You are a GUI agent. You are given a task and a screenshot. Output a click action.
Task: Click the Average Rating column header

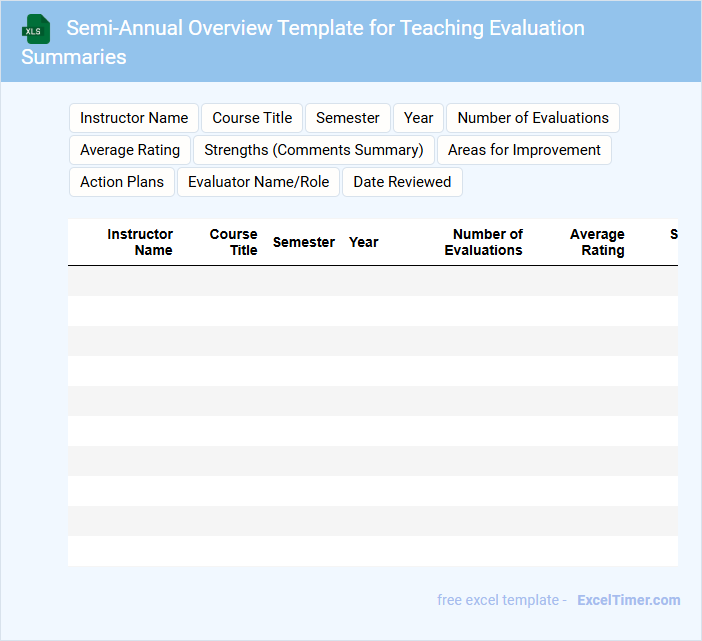[597, 242]
